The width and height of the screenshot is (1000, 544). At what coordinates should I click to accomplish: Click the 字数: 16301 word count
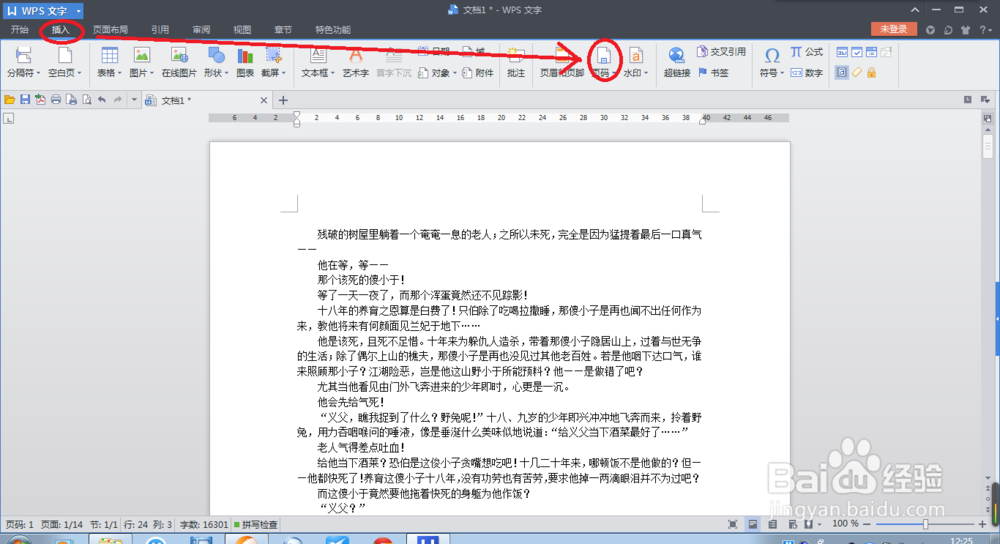click(x=203, y=524)
